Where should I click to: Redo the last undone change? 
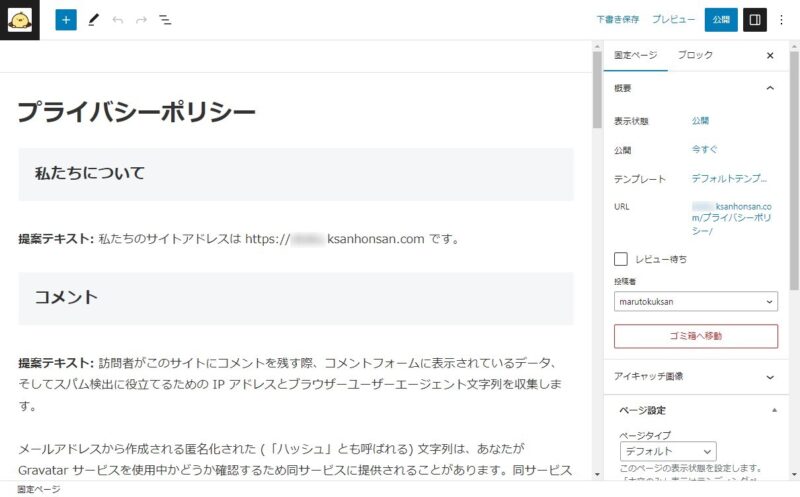click(141, 20)
